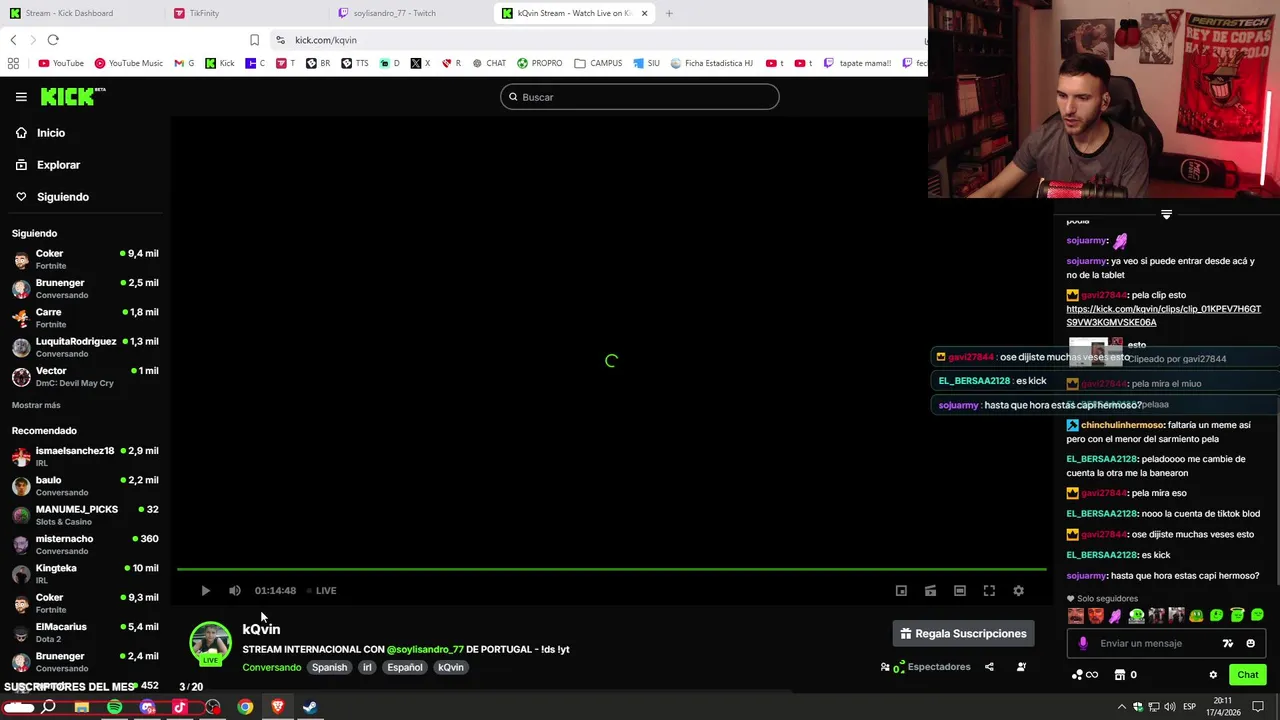Mute the stream volume
Viewport: 1280px width, 720px height.
coord(234,590)
